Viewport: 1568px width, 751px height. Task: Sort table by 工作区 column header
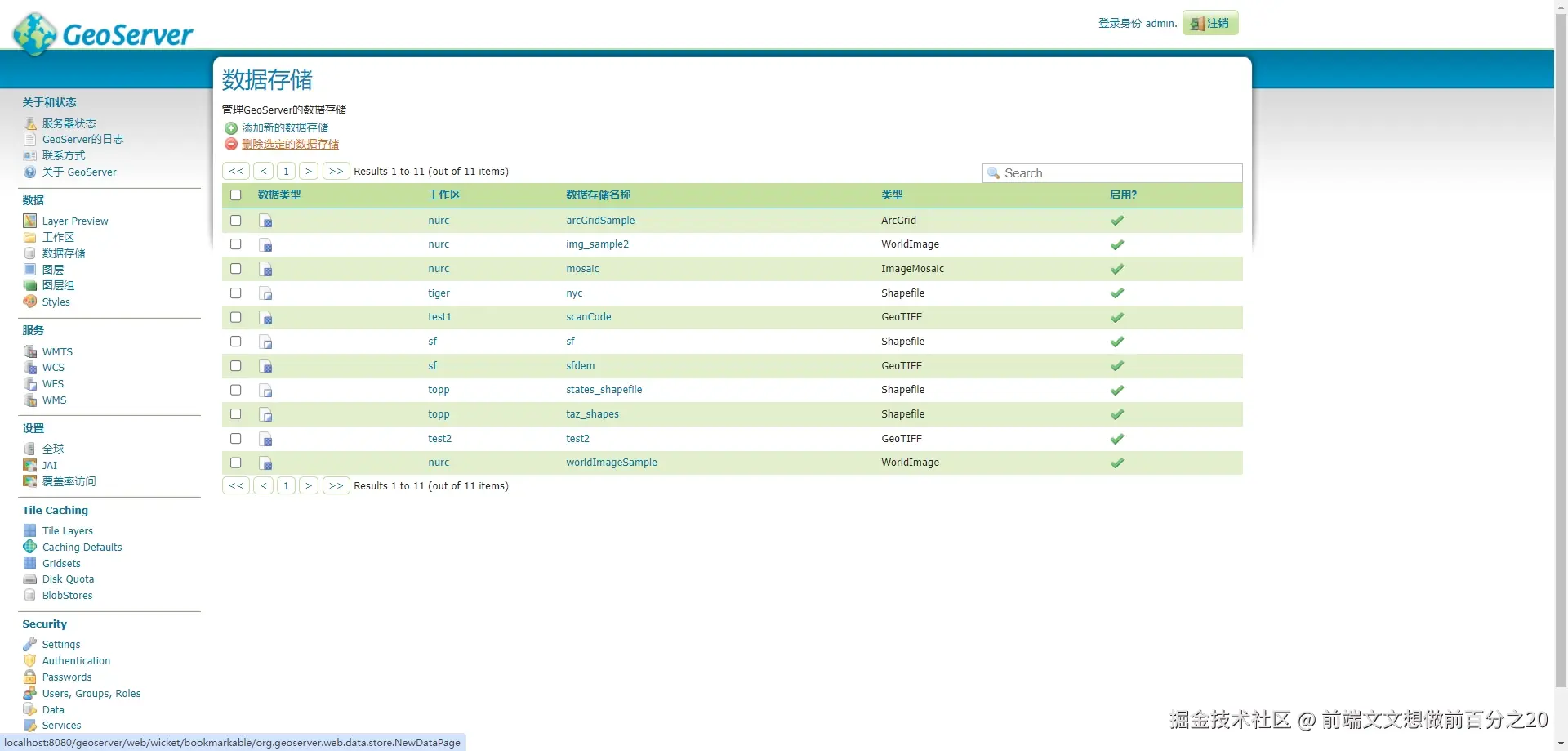click(444, 195)
